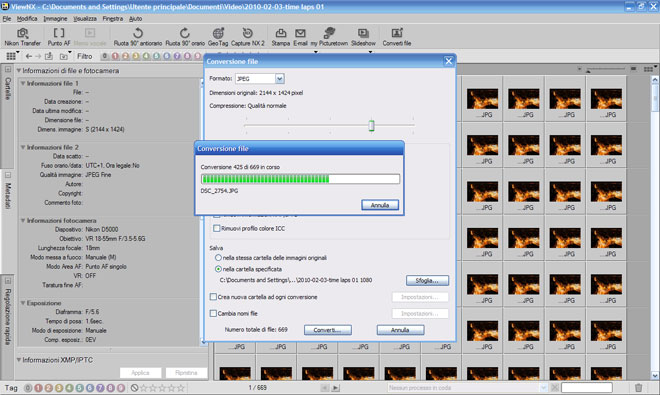
Task: Click Annulla in the progress dialog
Action: tap(380, 205)
